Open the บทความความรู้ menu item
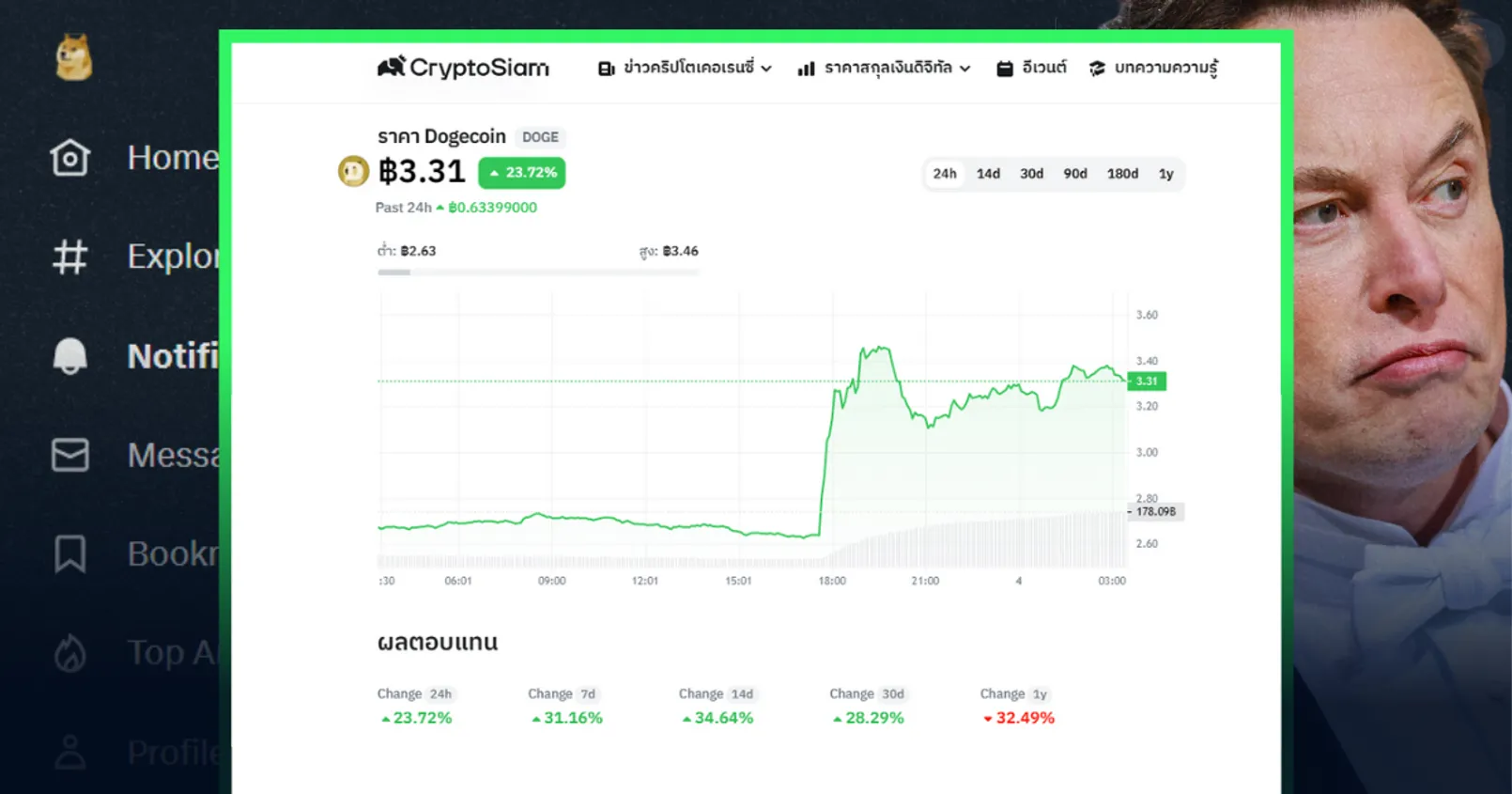Viewport: 1512px width, 794px height. (x=1166, y=68)
